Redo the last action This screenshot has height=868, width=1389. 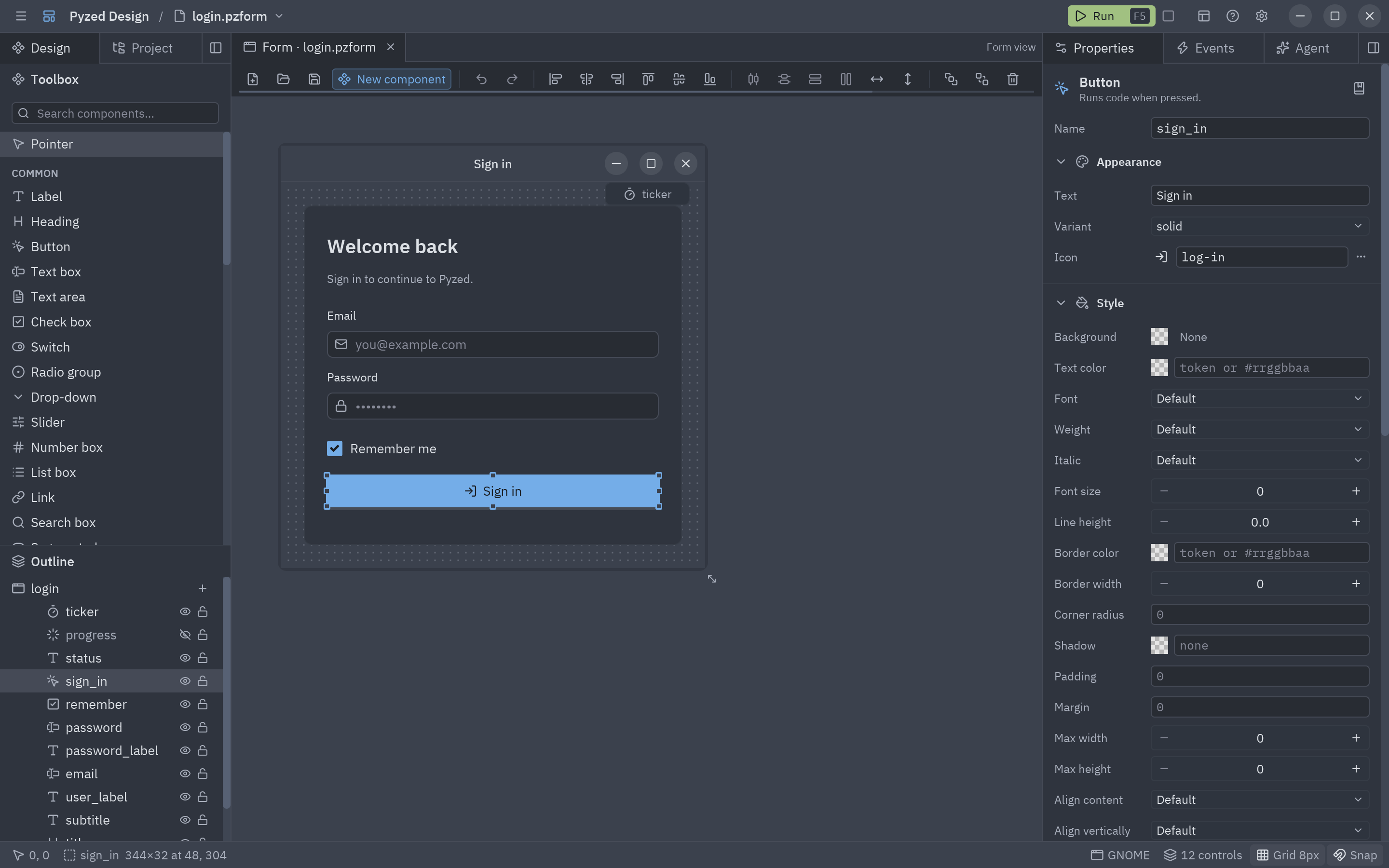click(512, 79)
